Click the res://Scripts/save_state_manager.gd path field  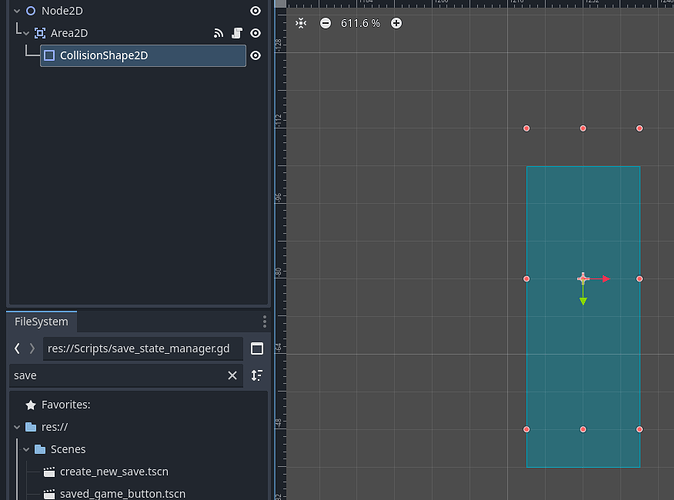click(143, 348)
